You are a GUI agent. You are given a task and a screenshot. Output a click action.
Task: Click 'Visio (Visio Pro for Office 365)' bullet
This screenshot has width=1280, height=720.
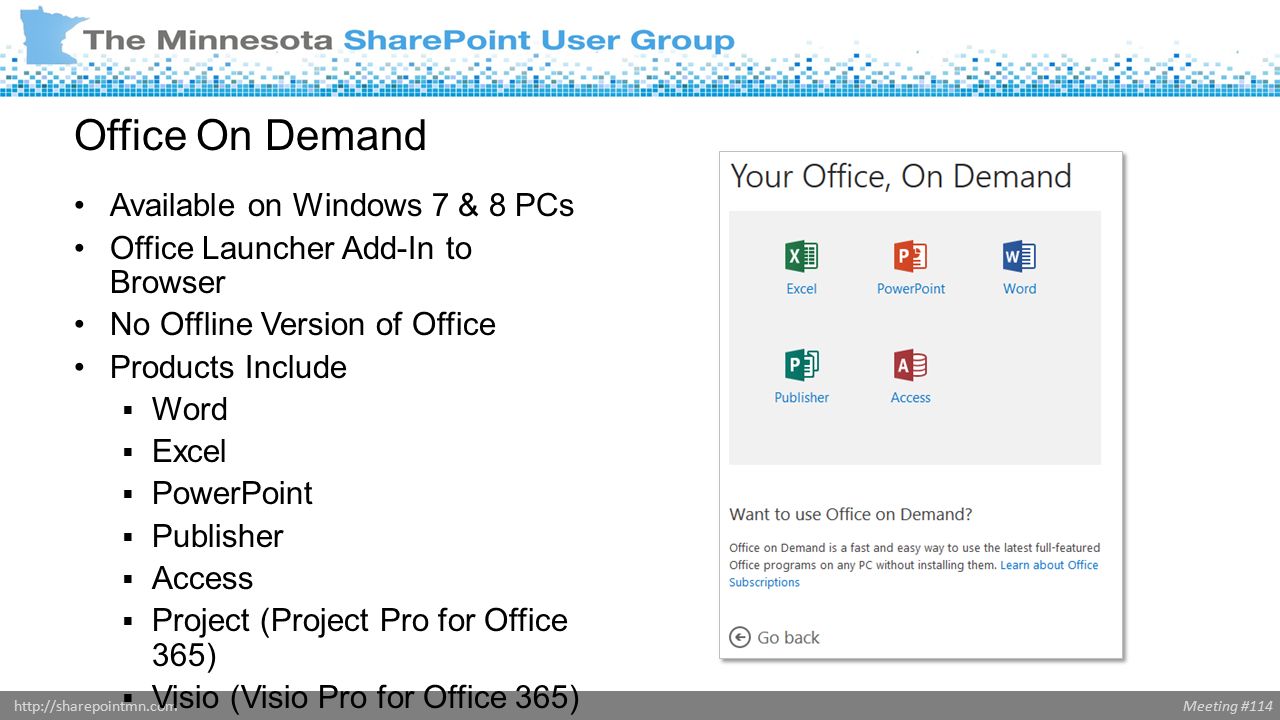[x=365, y=696]
